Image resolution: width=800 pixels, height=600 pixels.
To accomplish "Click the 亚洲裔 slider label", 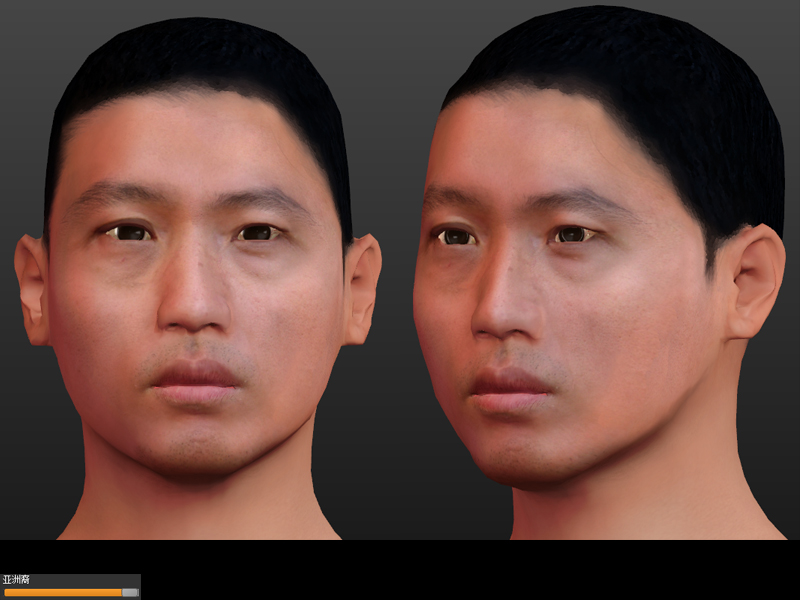I will [16, 580].
